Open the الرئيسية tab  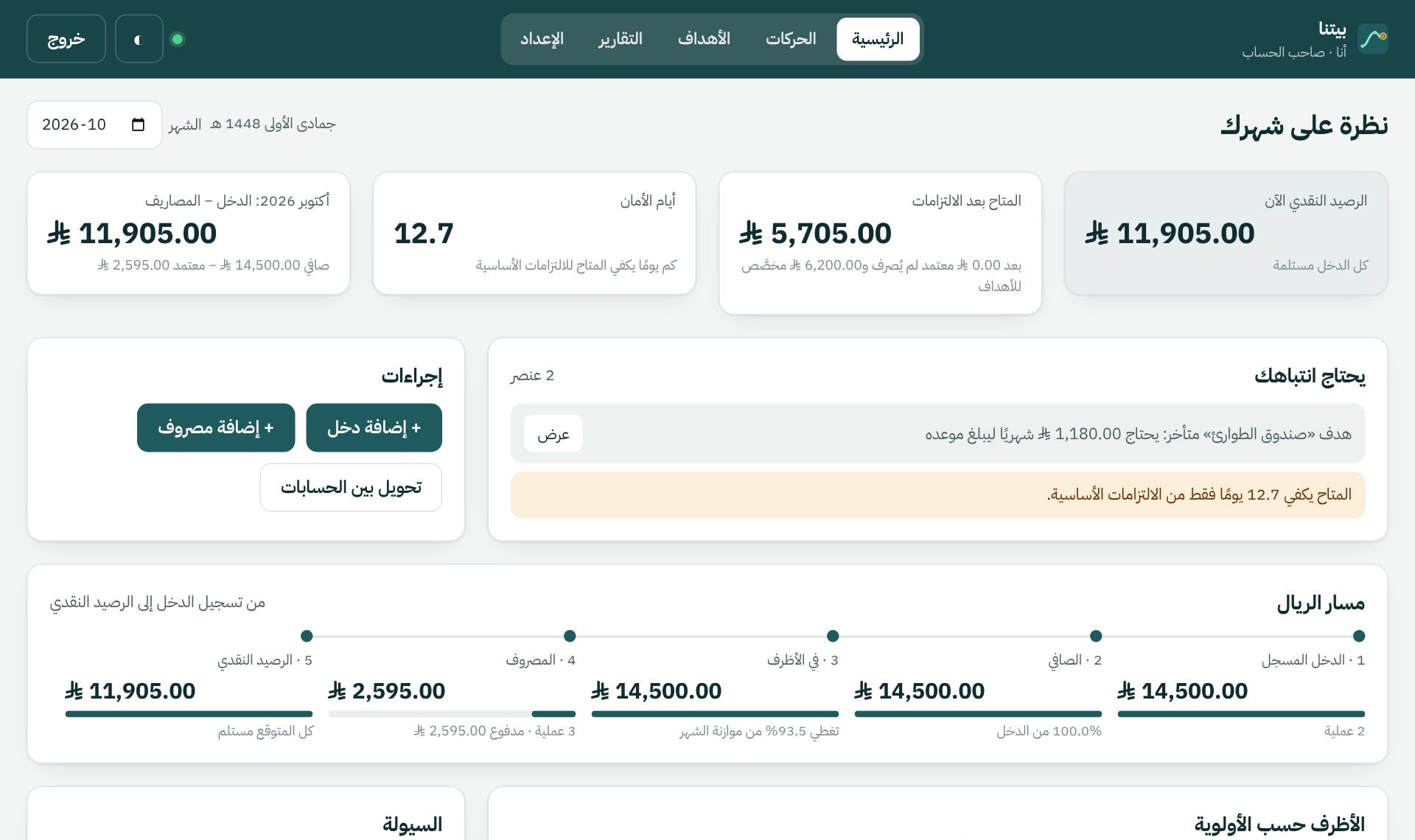click(878, 39)
